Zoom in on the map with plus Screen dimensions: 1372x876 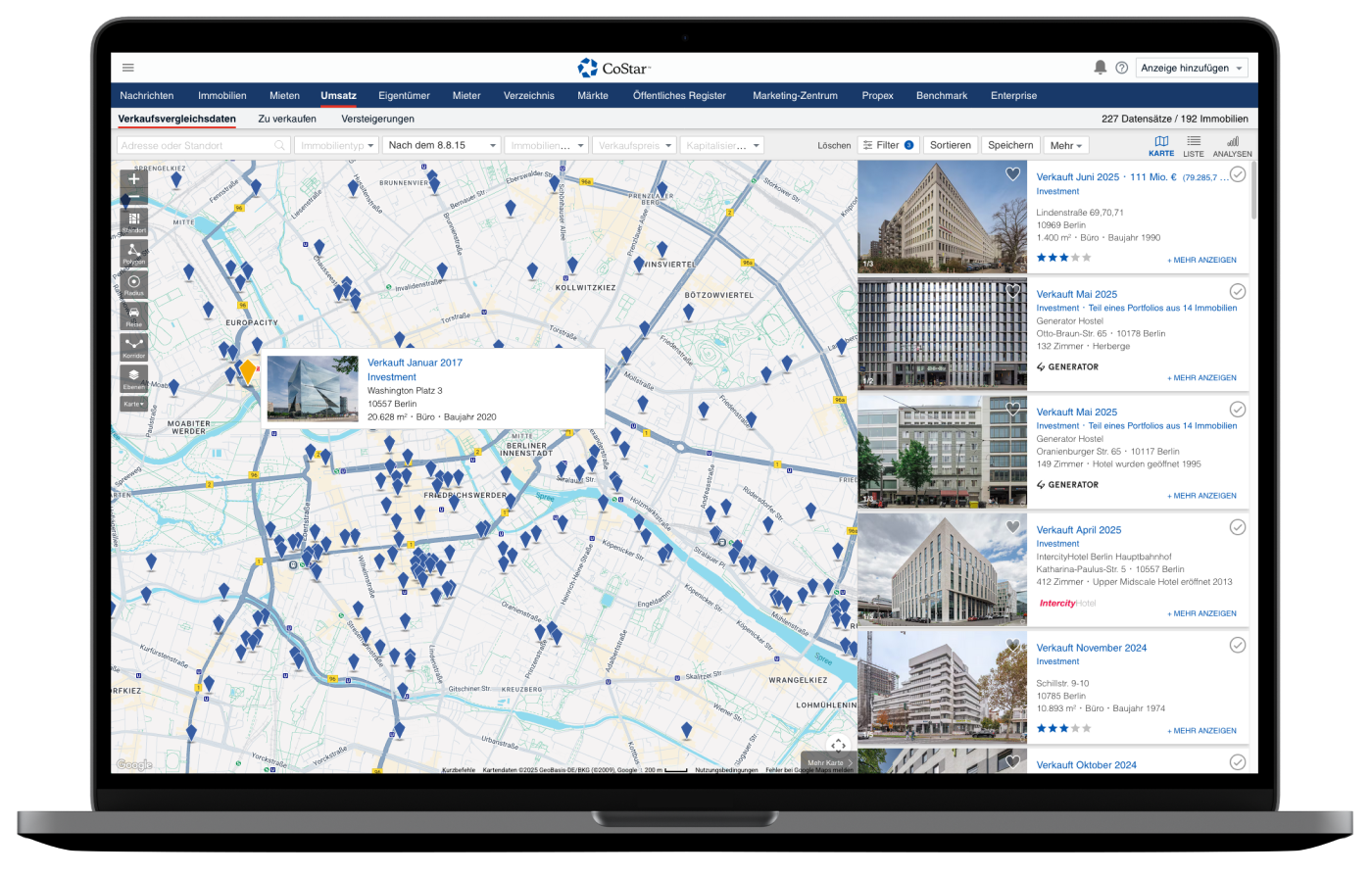(x=134, y=179)
